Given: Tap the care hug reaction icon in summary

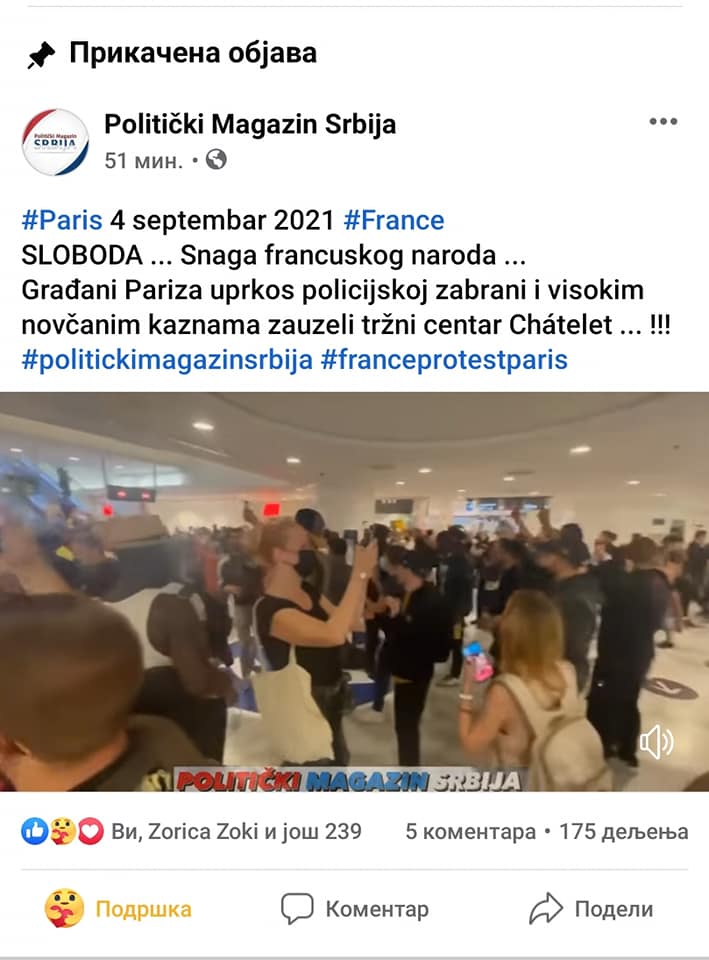Looking at the screenshot, I should click(62, 831).
